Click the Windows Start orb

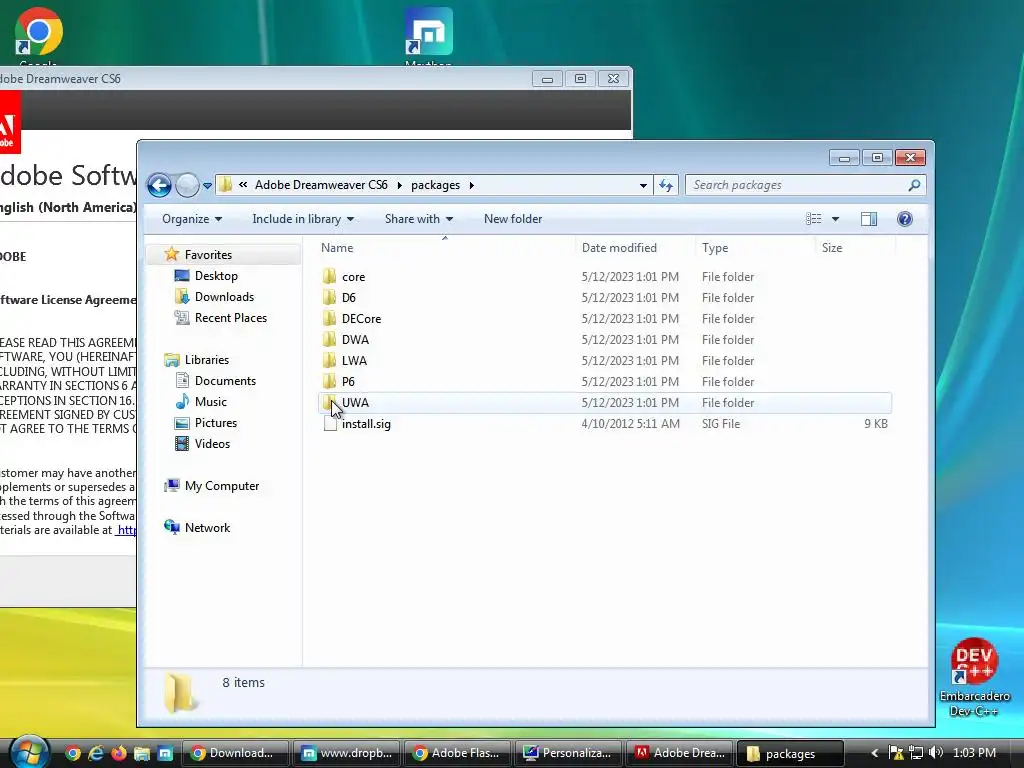click(29, 752)
